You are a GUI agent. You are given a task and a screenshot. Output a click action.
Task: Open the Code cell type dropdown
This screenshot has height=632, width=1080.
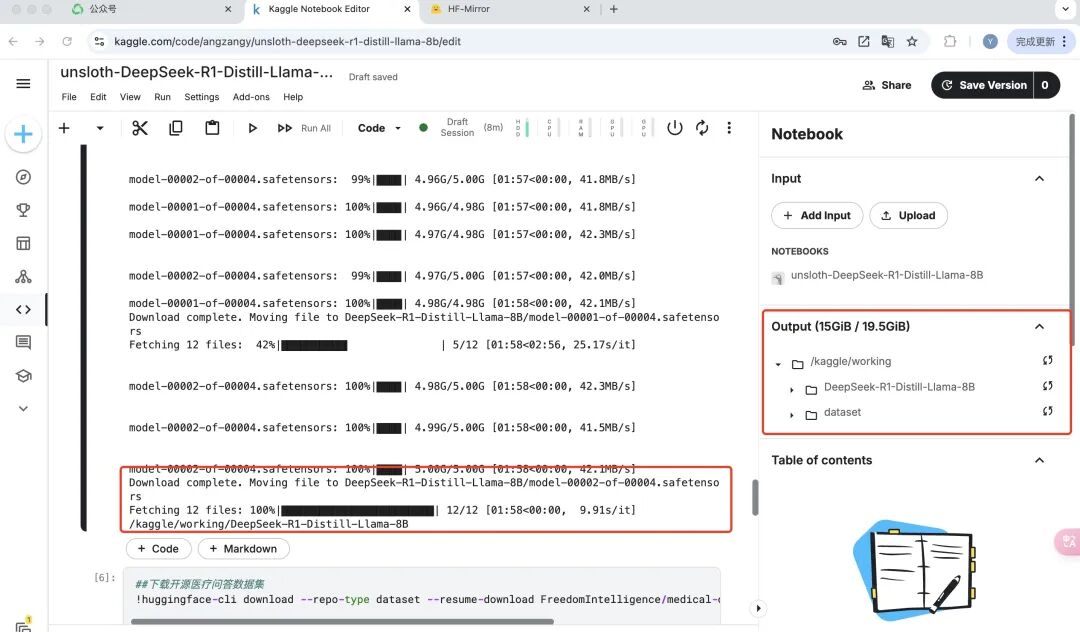pyautogui.click(x=379, y=128)
